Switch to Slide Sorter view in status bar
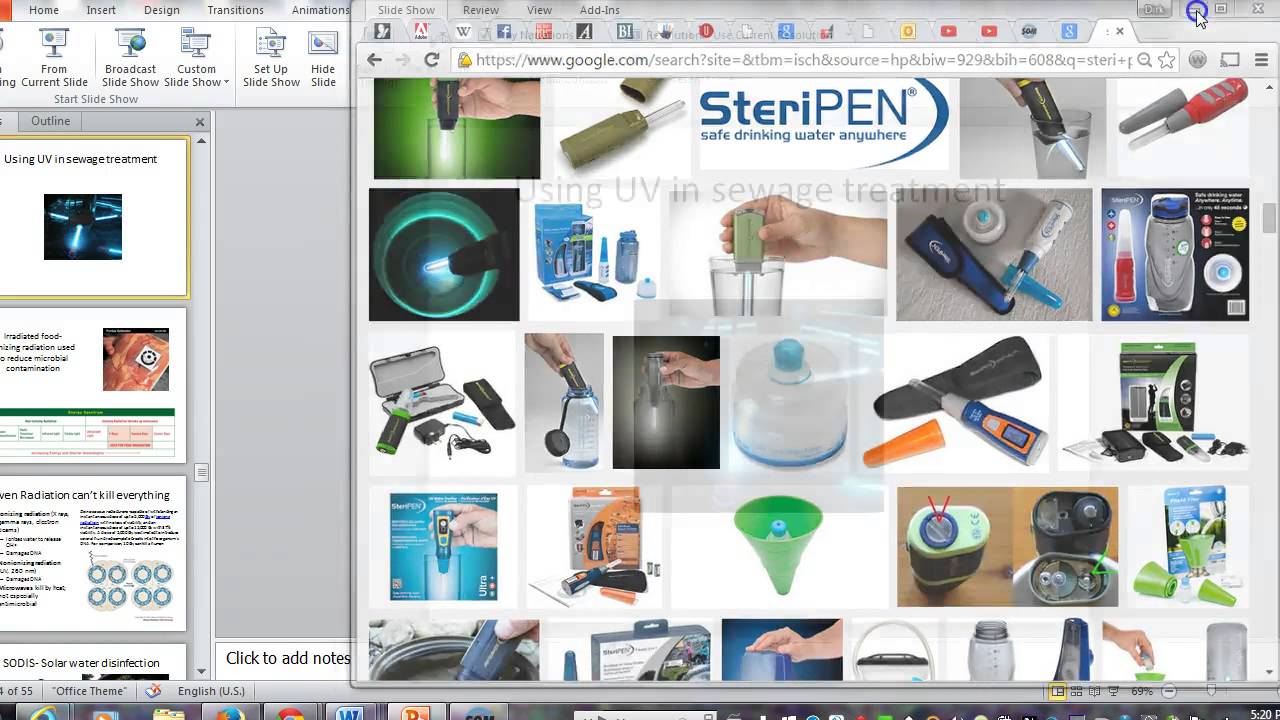This screenshot has width=1280, height=720. 1077,691
